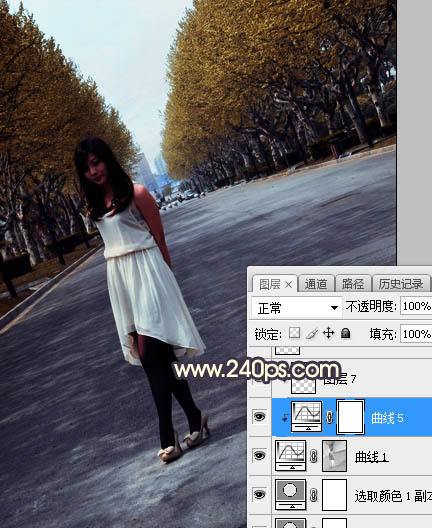Select the 曲线 1 layer name
The width and height of the screenshot is (432, 528).
click(372, 457)
